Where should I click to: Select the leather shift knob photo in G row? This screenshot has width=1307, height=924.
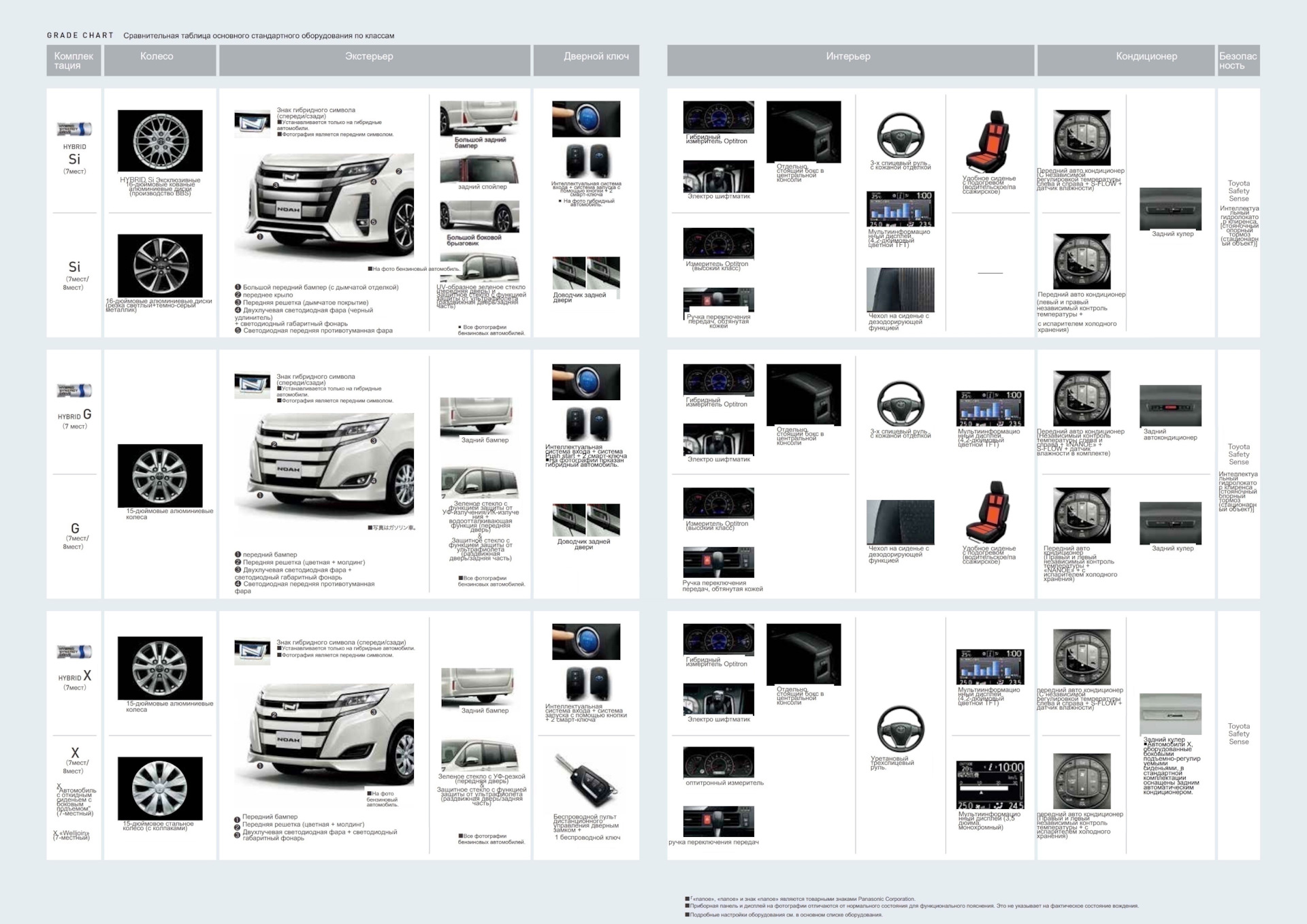click(719, 563)
